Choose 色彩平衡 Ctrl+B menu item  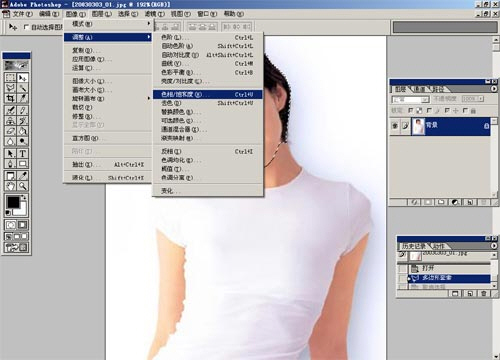click(208, 72)
